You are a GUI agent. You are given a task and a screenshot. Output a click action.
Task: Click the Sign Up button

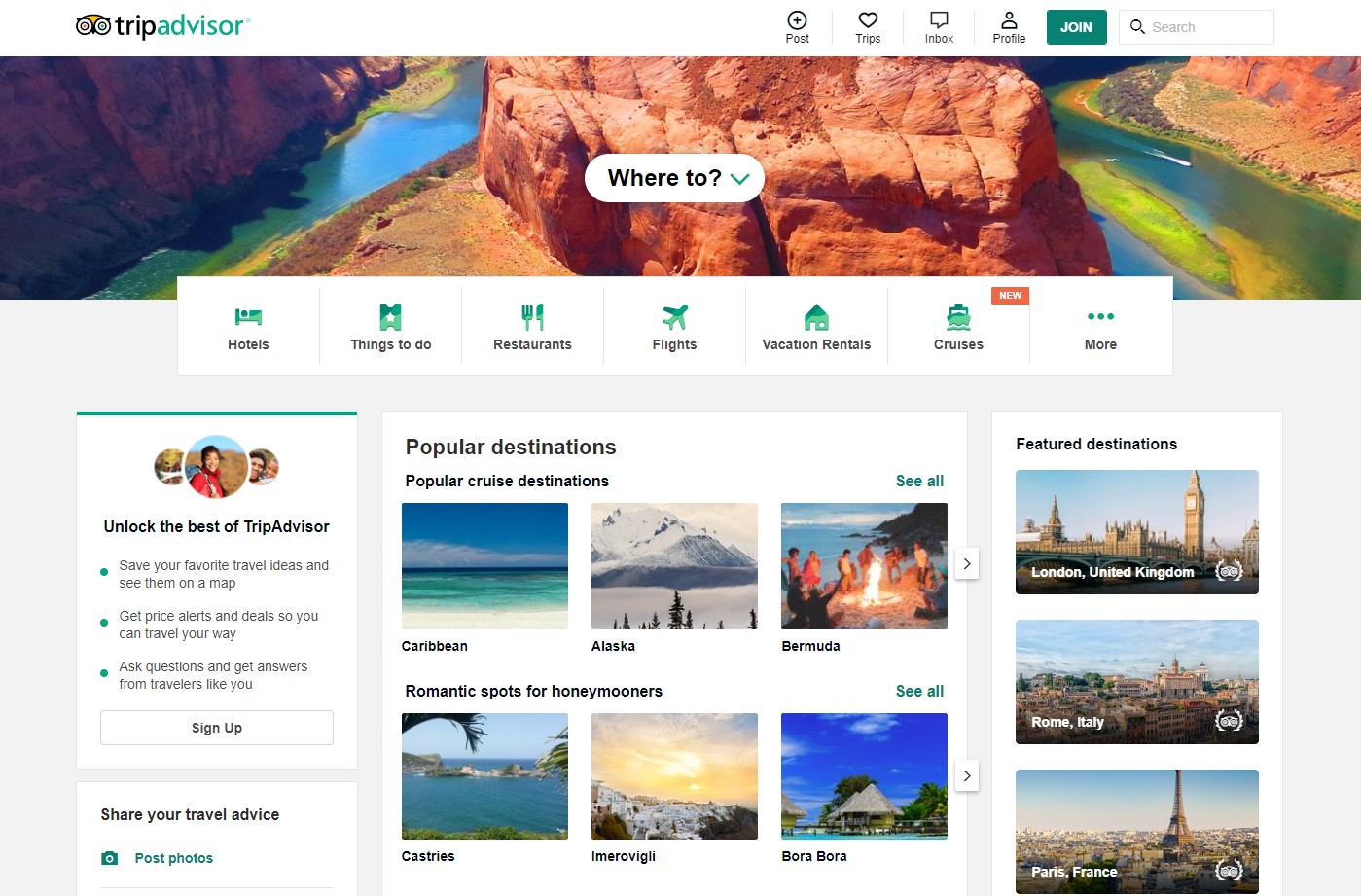click(217, 728)
